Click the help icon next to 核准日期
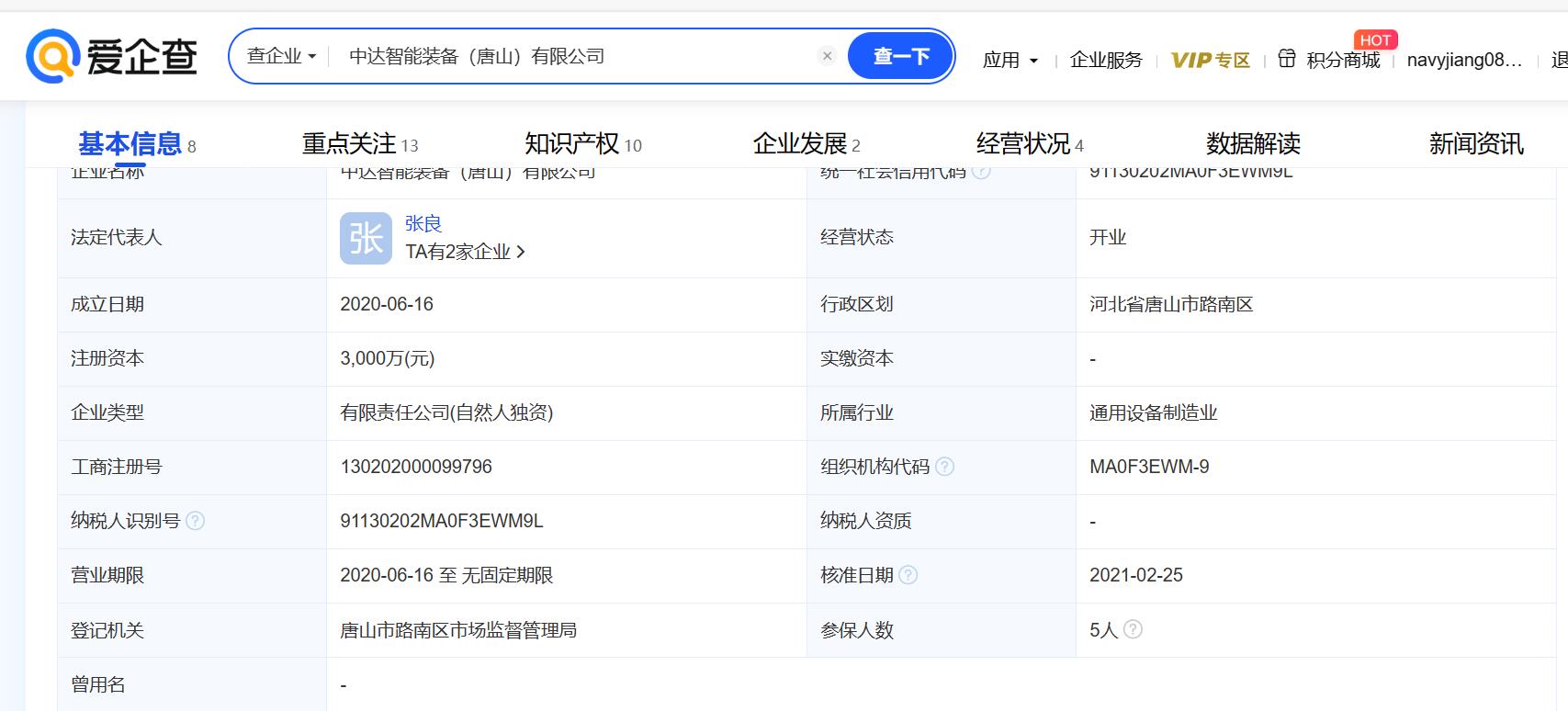Image resolution: width=1568 pixels, height=711 pixels. coord(908,575)
